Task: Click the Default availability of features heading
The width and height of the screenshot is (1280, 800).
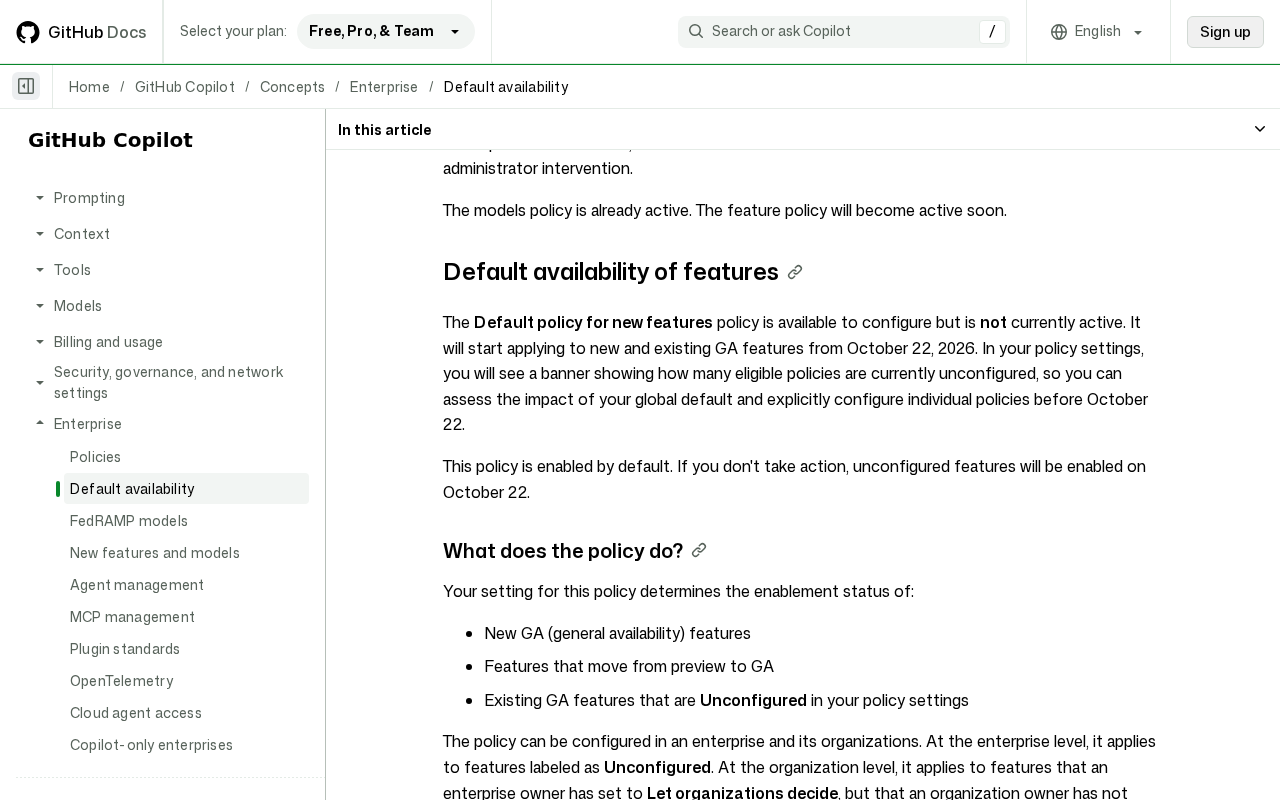Action: coord(611,272)
